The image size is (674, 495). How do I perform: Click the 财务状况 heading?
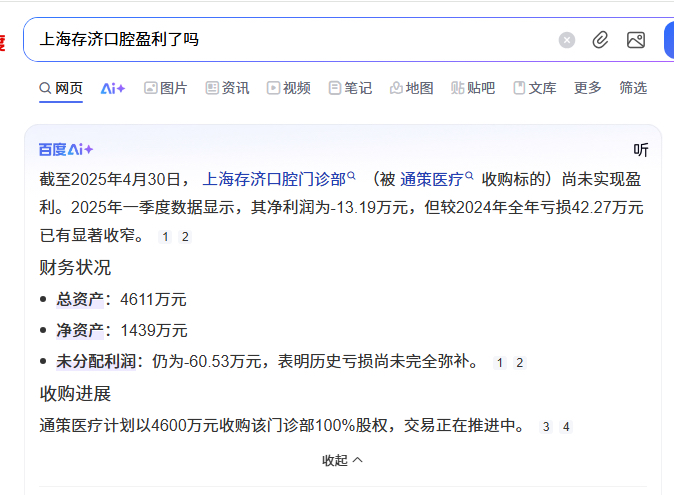point(75,267)
